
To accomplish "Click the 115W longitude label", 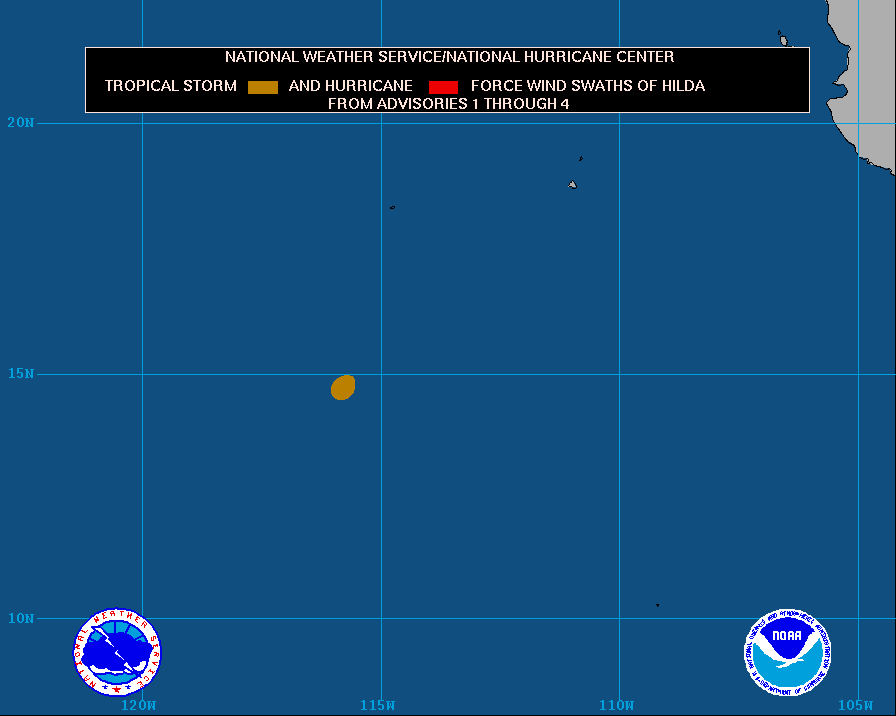I will click(x=377, y=705).
